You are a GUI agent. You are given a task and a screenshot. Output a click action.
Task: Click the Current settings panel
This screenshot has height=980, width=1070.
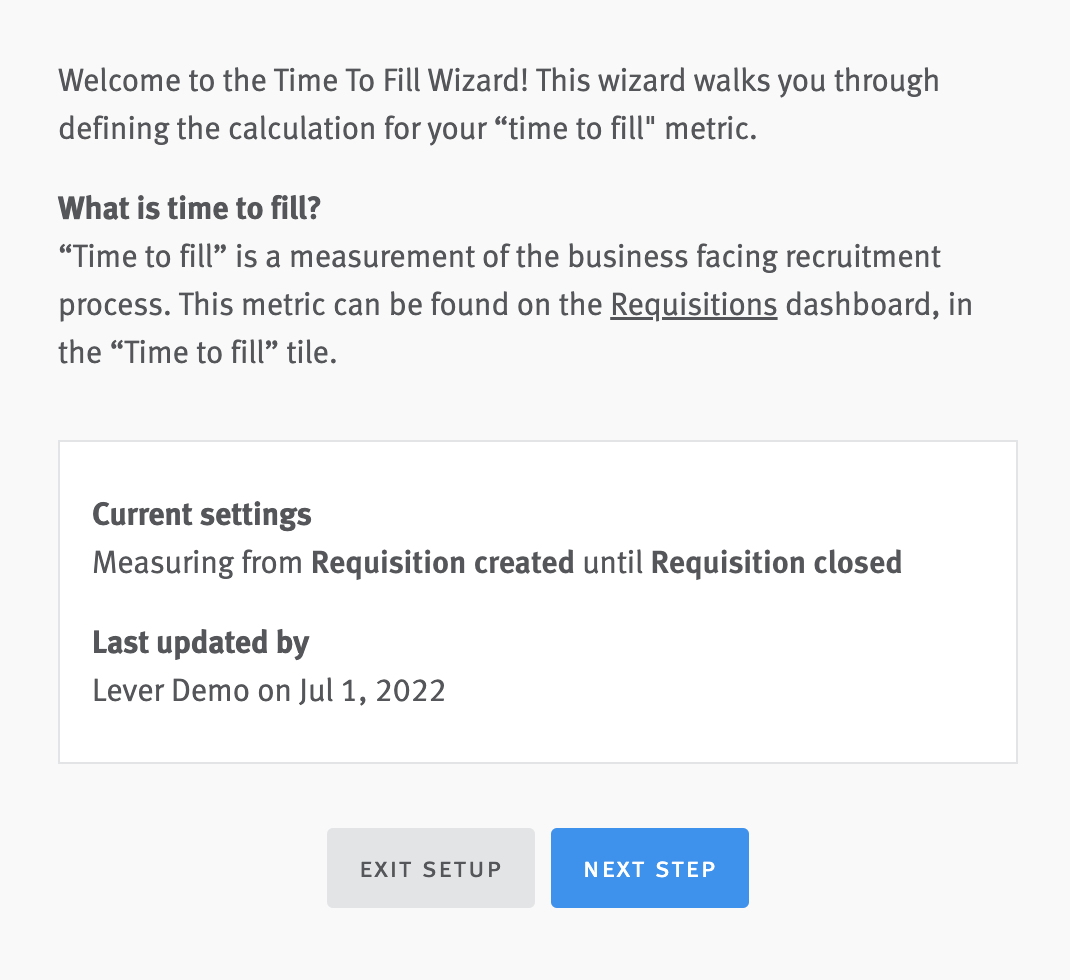coord(201,514)
